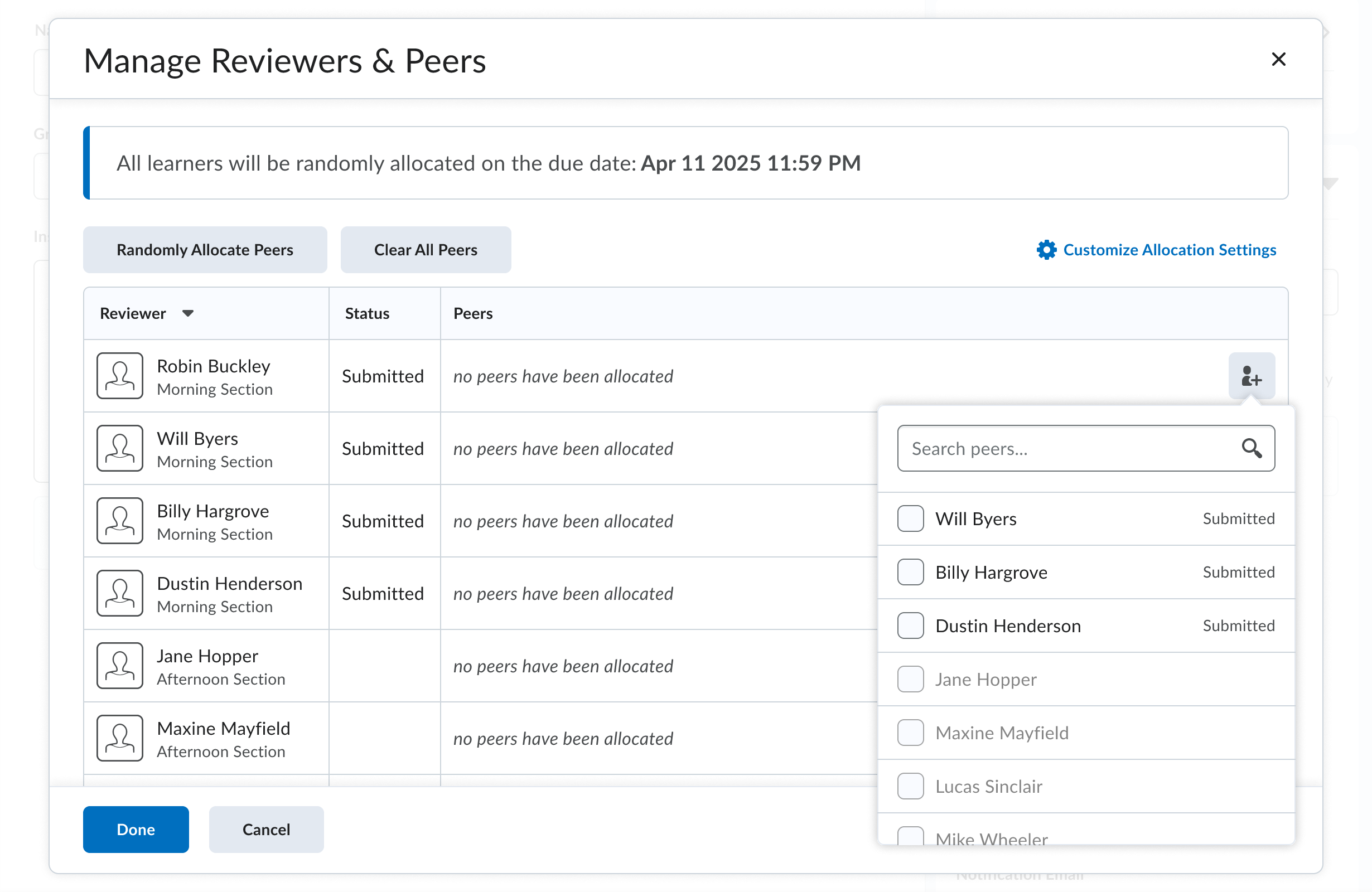
Task: Click Maxine Mayfield's profile avatar icon
Action: [x=119, y=738]
